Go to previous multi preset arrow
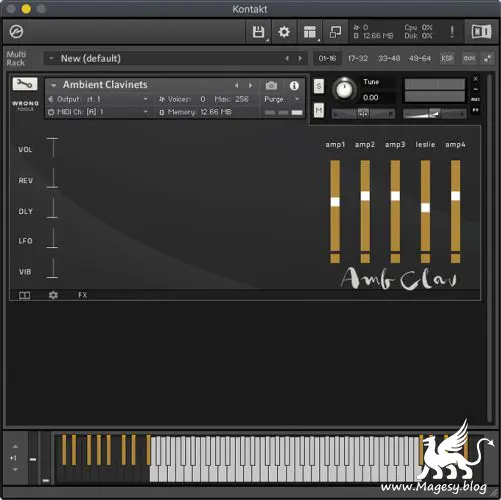The image size is (501, 500). tap(287, 59)
